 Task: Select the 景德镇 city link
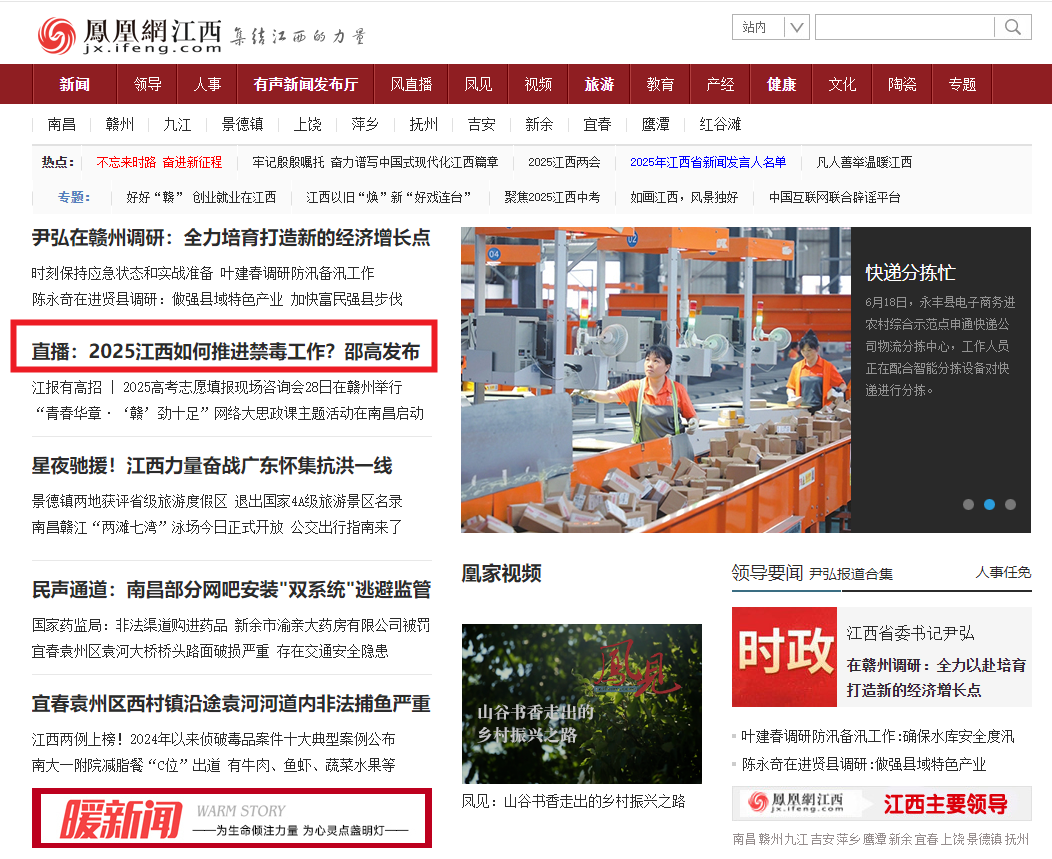[242, 124]
